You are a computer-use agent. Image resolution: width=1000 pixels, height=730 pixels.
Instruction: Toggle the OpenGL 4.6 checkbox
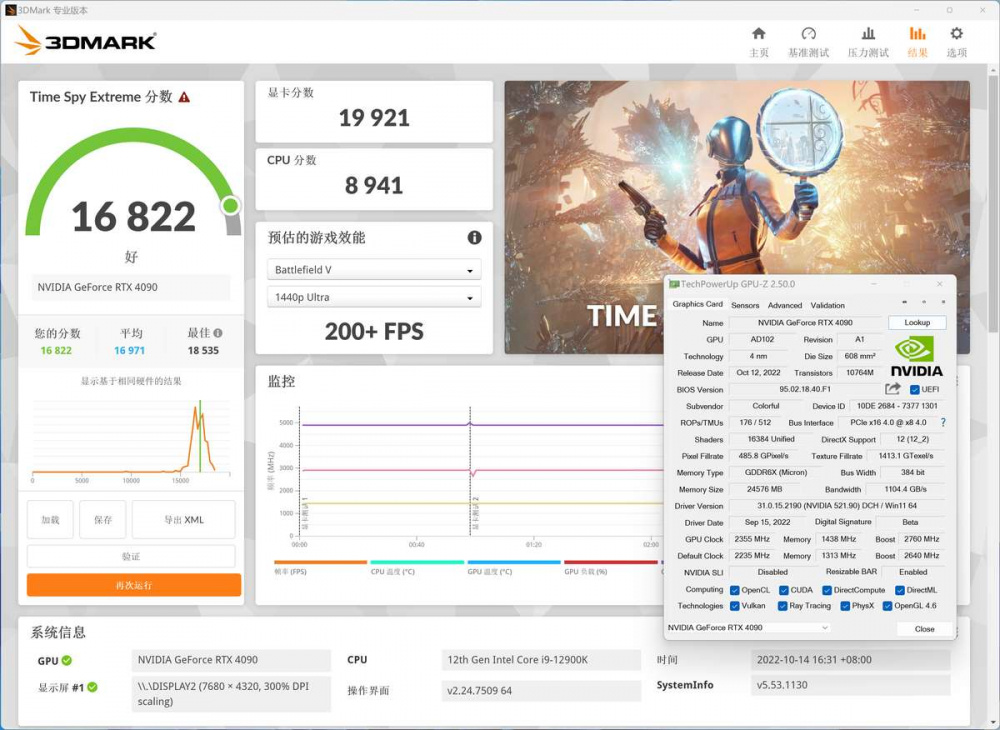point(887,606)
